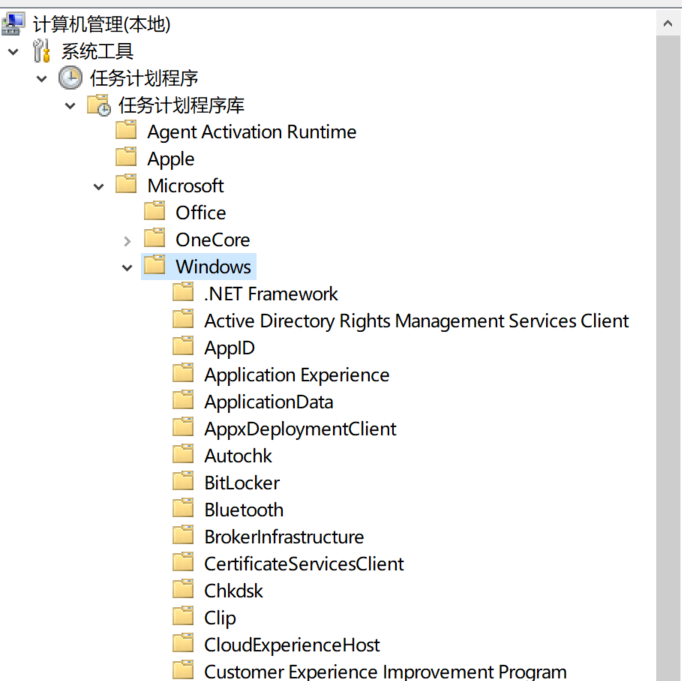
Task: Click the 系统工具 tools icon
Action: point(42,51)
